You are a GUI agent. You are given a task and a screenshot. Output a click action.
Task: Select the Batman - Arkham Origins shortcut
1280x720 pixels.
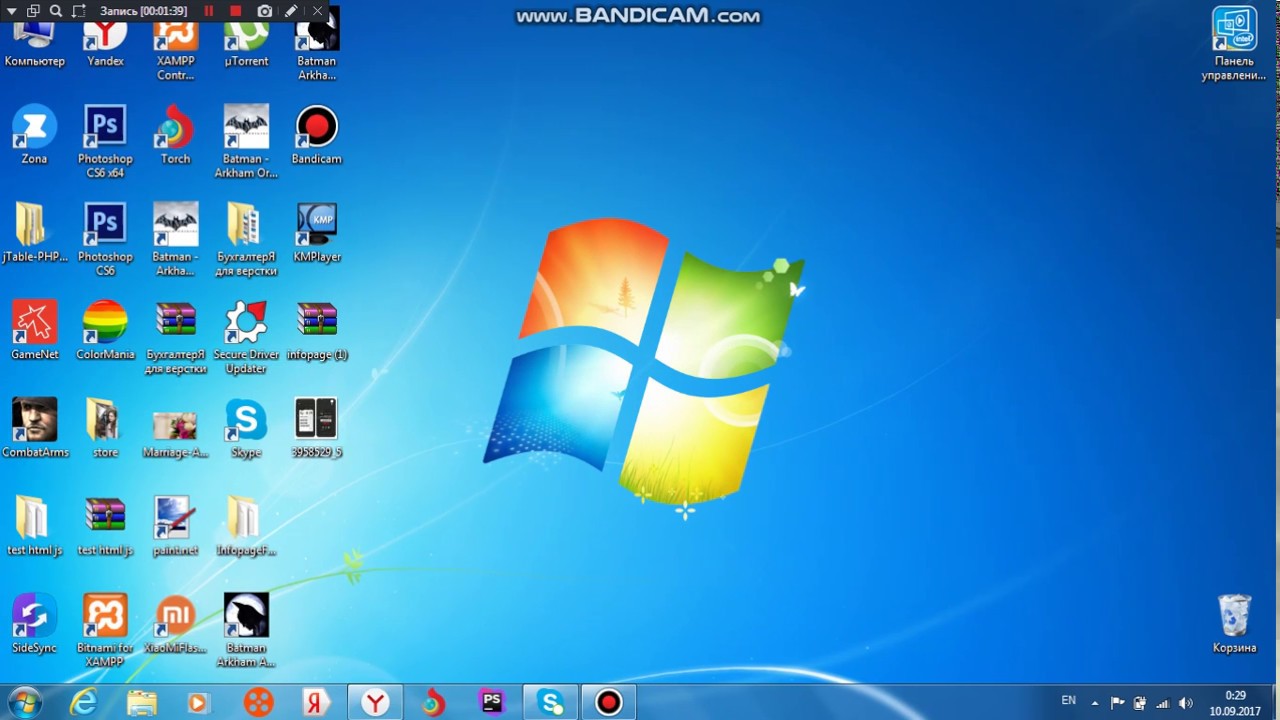(246, 142)
